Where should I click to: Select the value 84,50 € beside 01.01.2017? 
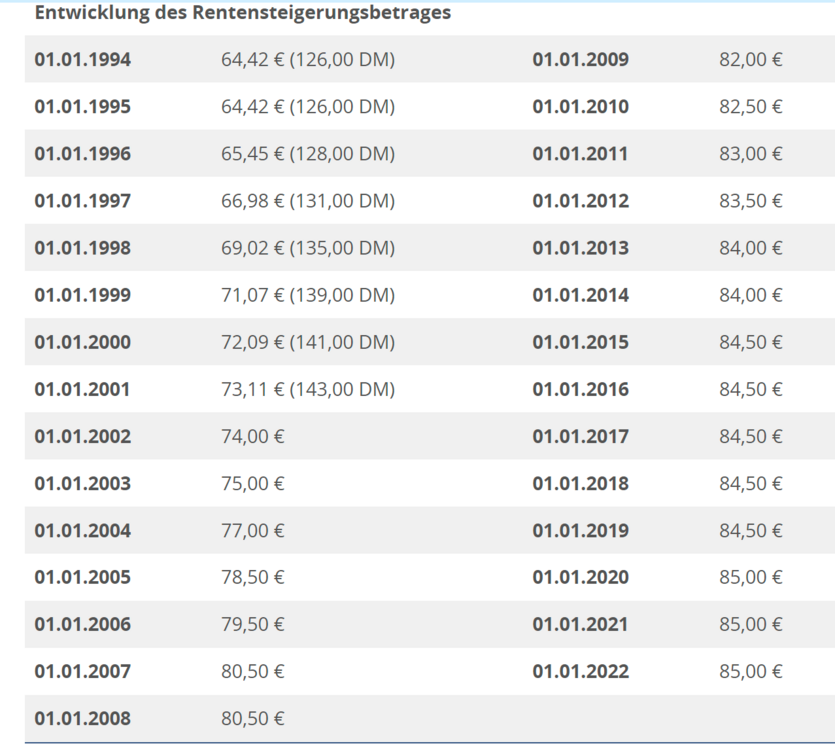coord(751,436)
